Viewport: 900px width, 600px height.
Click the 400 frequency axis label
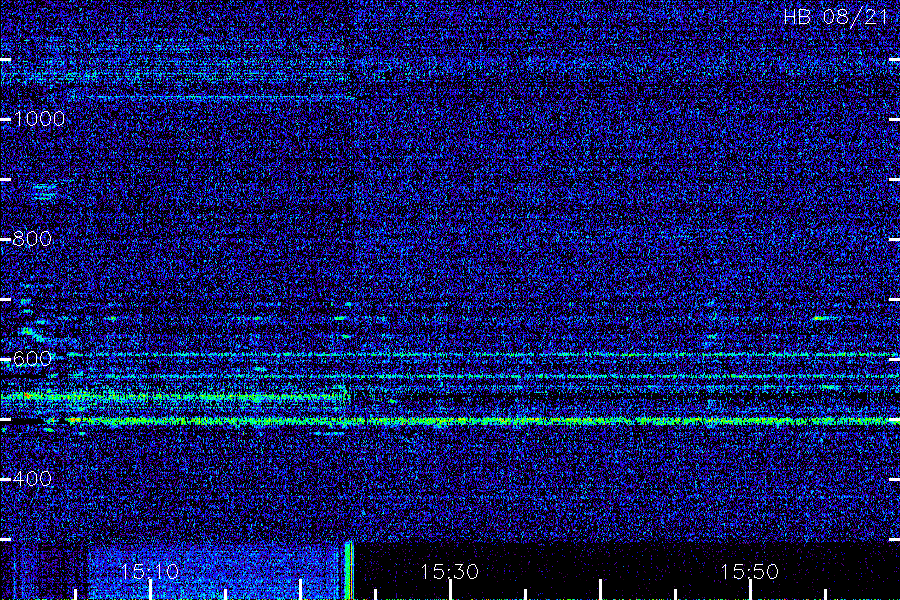tap(32, 478)
